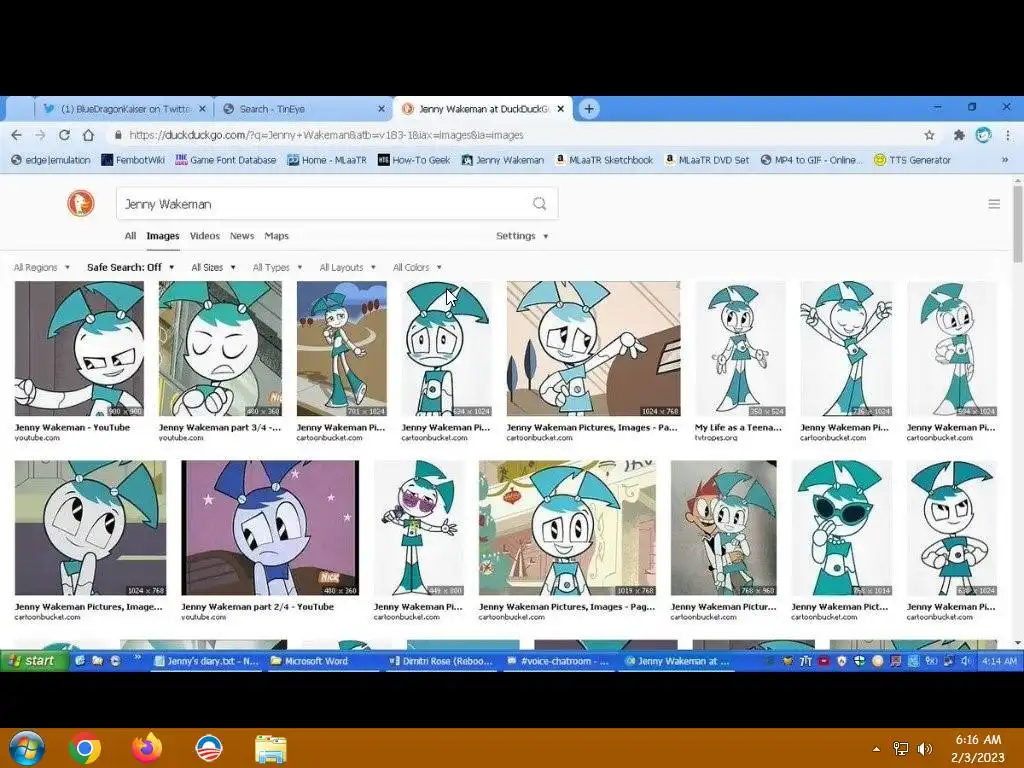Click the search results vertical scrollbar

1017,223
